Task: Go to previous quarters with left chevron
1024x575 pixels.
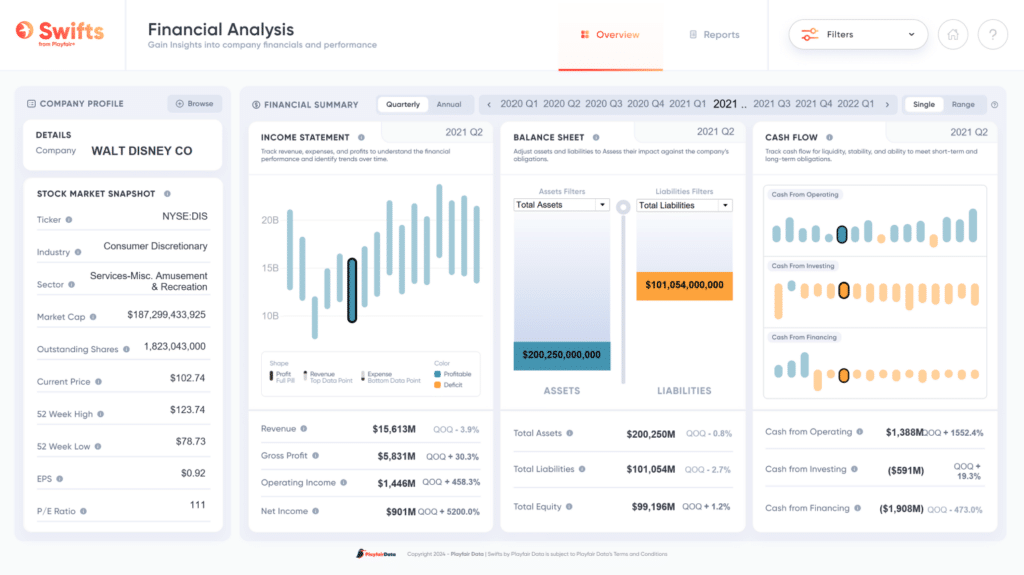Action: (x=488, y=105)
